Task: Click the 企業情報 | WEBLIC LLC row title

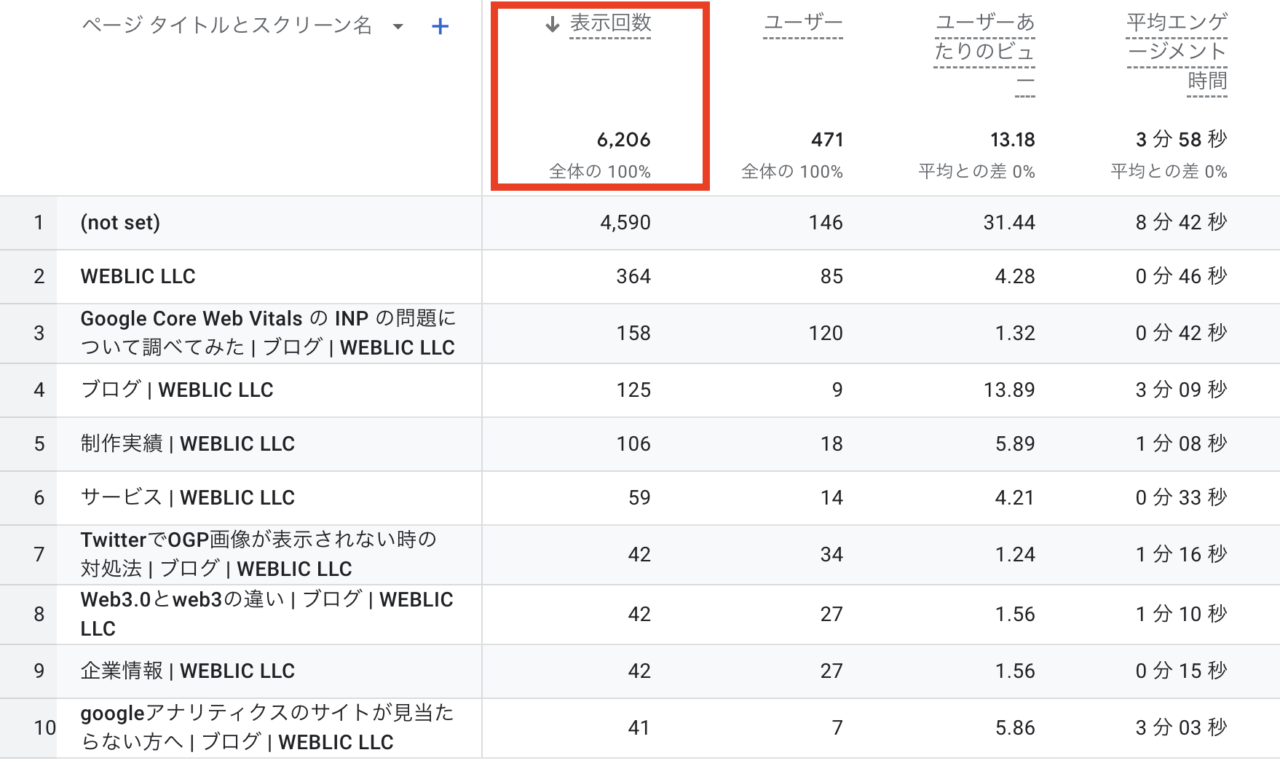Action: point(188,671)
